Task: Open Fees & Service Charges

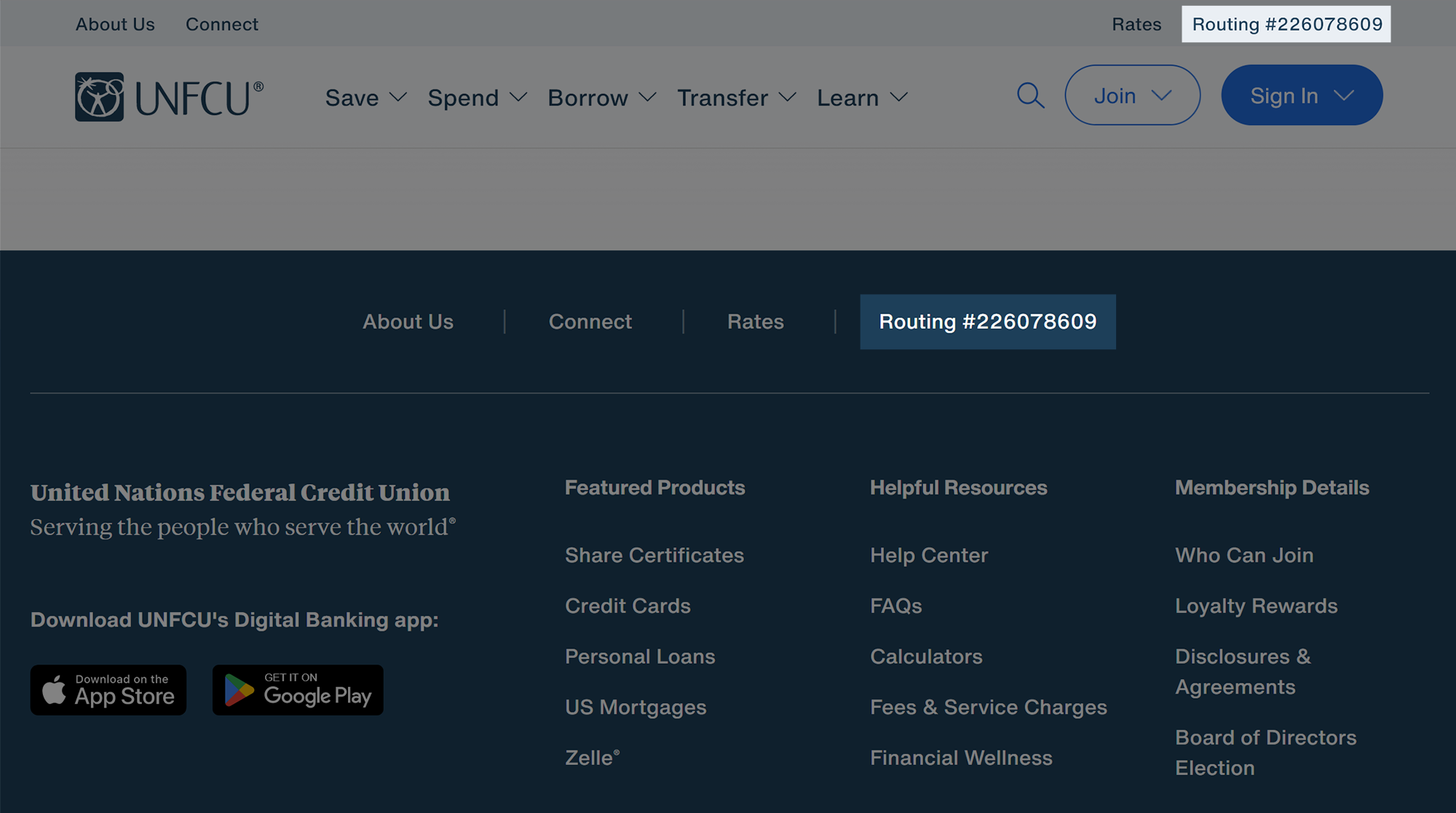Action: coord(989,707)
